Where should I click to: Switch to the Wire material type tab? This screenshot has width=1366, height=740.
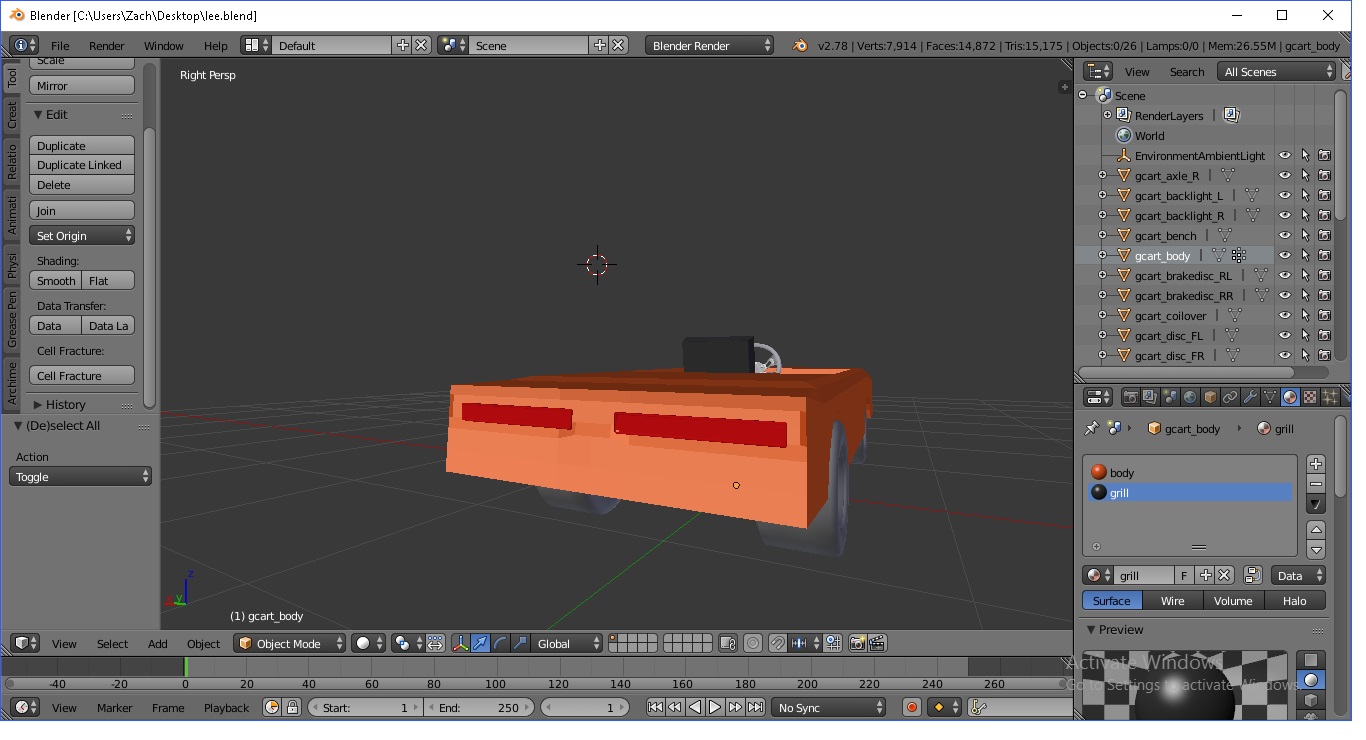(x=1173, y=600)
